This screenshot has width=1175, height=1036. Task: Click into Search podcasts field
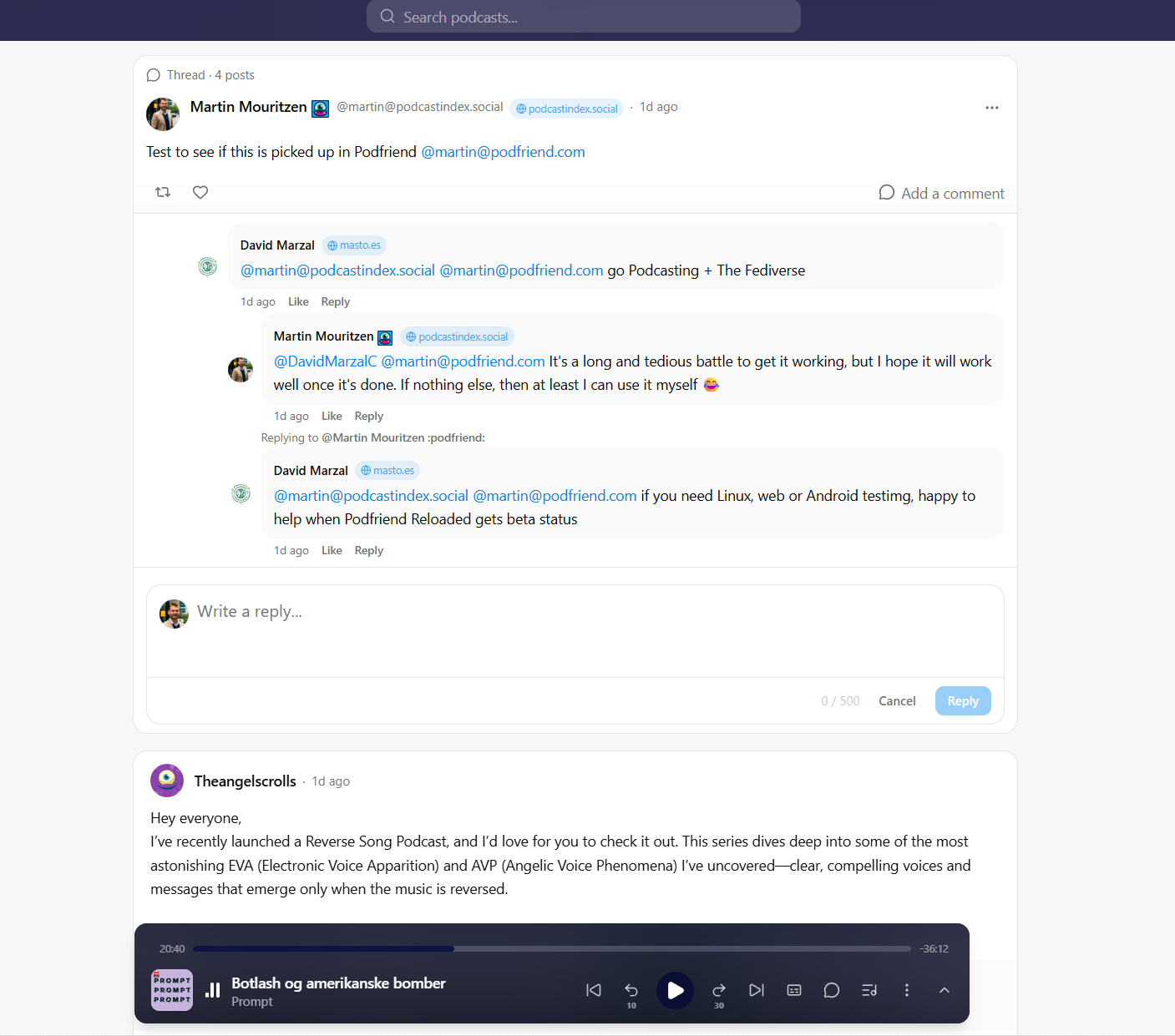click(x=584, y=17)
